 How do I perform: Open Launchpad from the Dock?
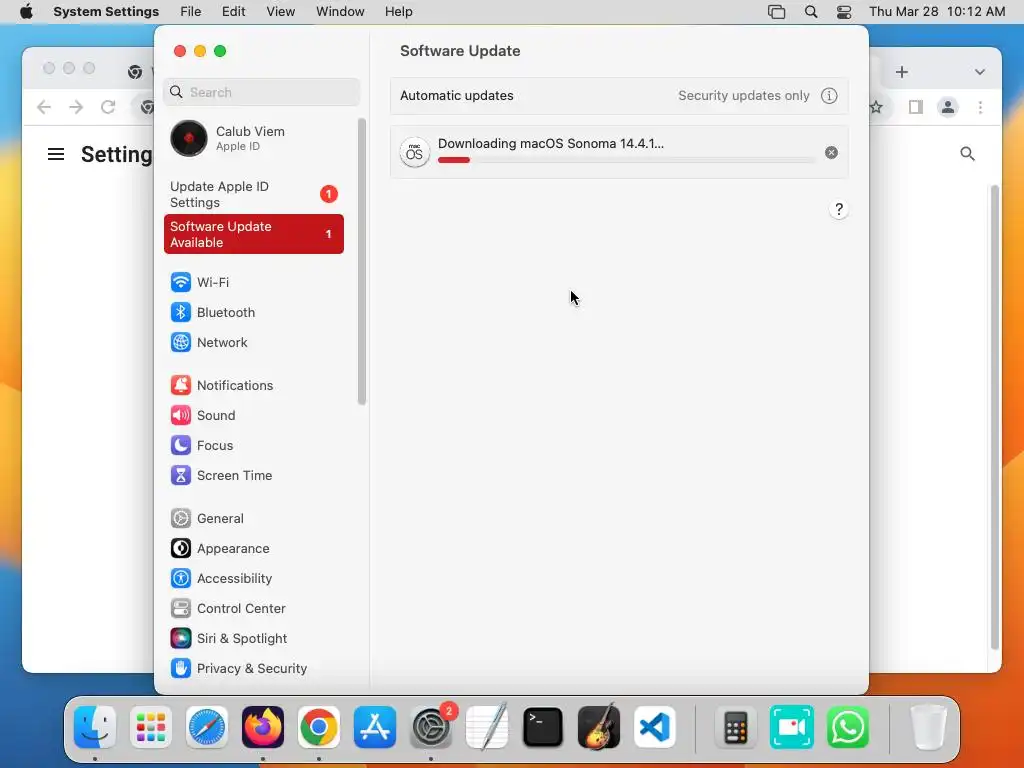coord(151,728)
